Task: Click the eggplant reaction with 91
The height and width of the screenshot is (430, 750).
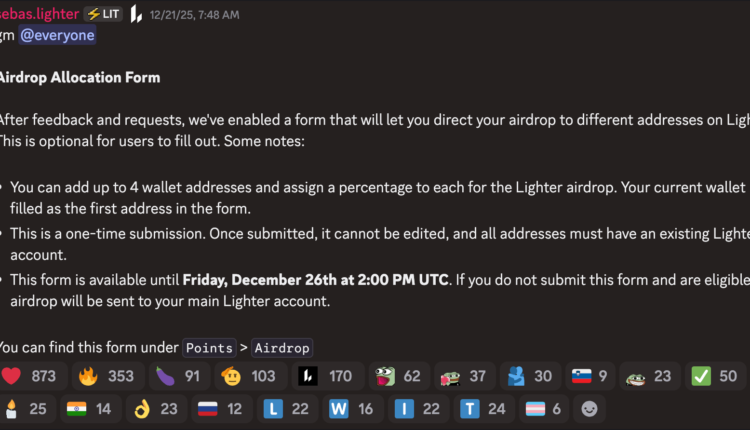Action: click(178, 376)
